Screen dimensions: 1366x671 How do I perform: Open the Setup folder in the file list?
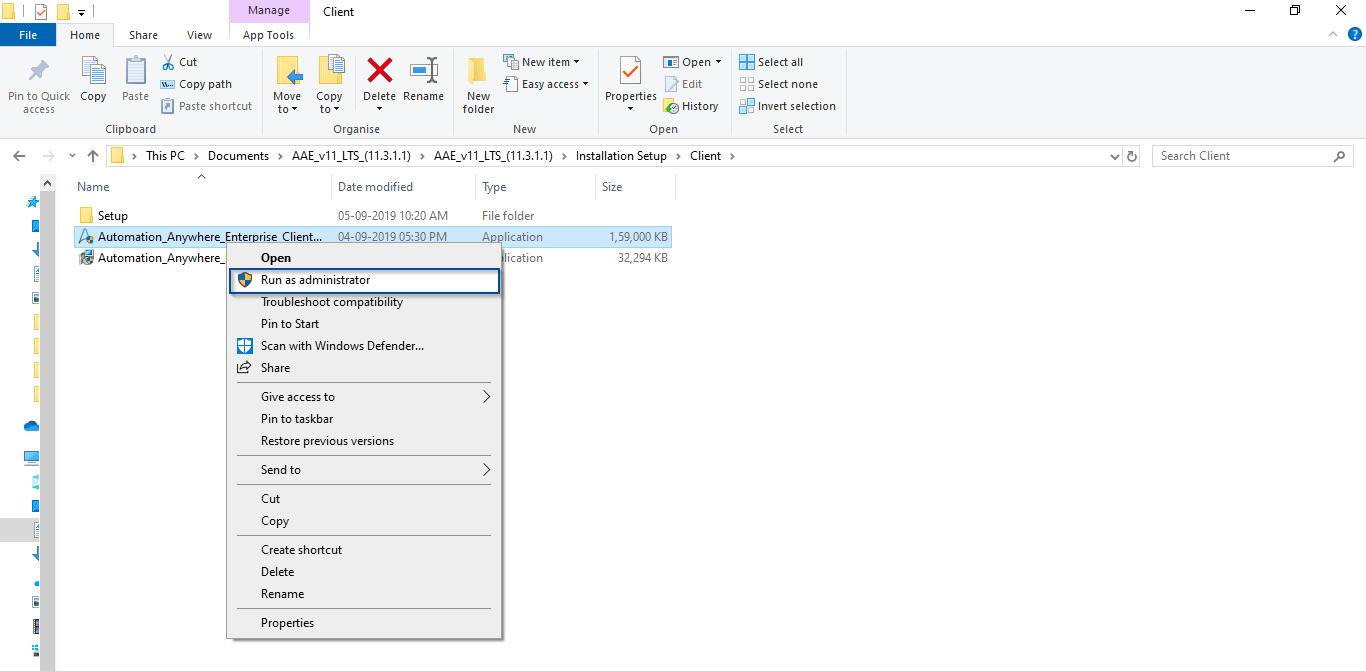pyautogui.click(x=112, y=216)
